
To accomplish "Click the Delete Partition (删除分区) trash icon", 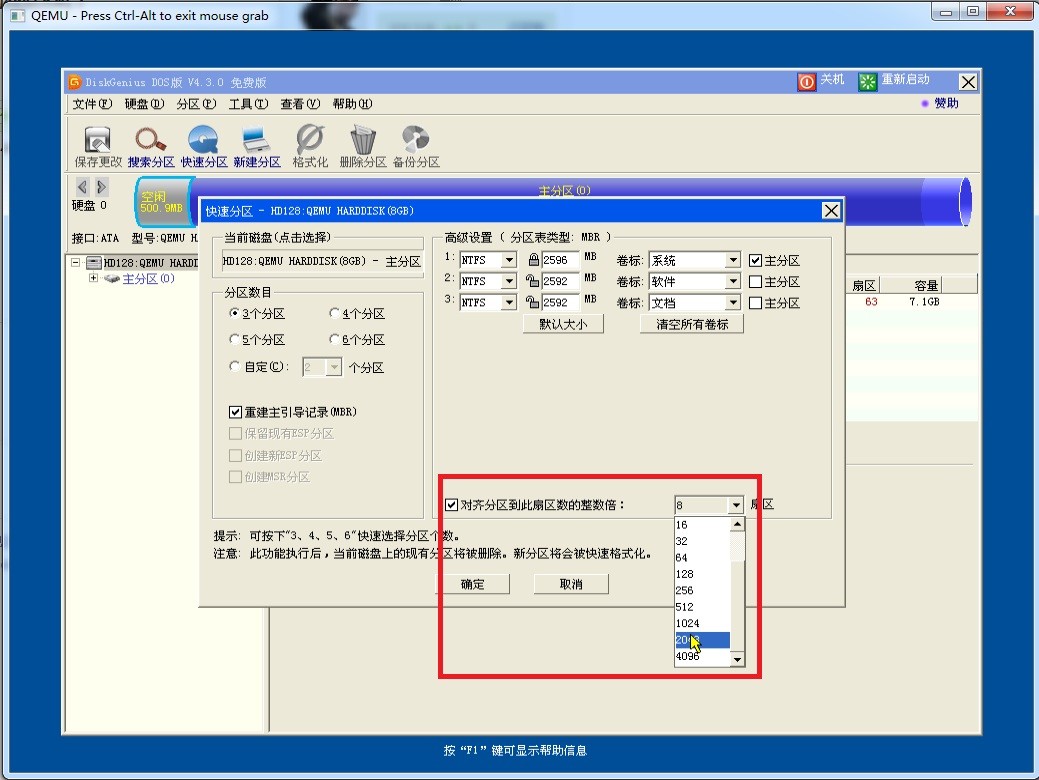I will point(362,141).
